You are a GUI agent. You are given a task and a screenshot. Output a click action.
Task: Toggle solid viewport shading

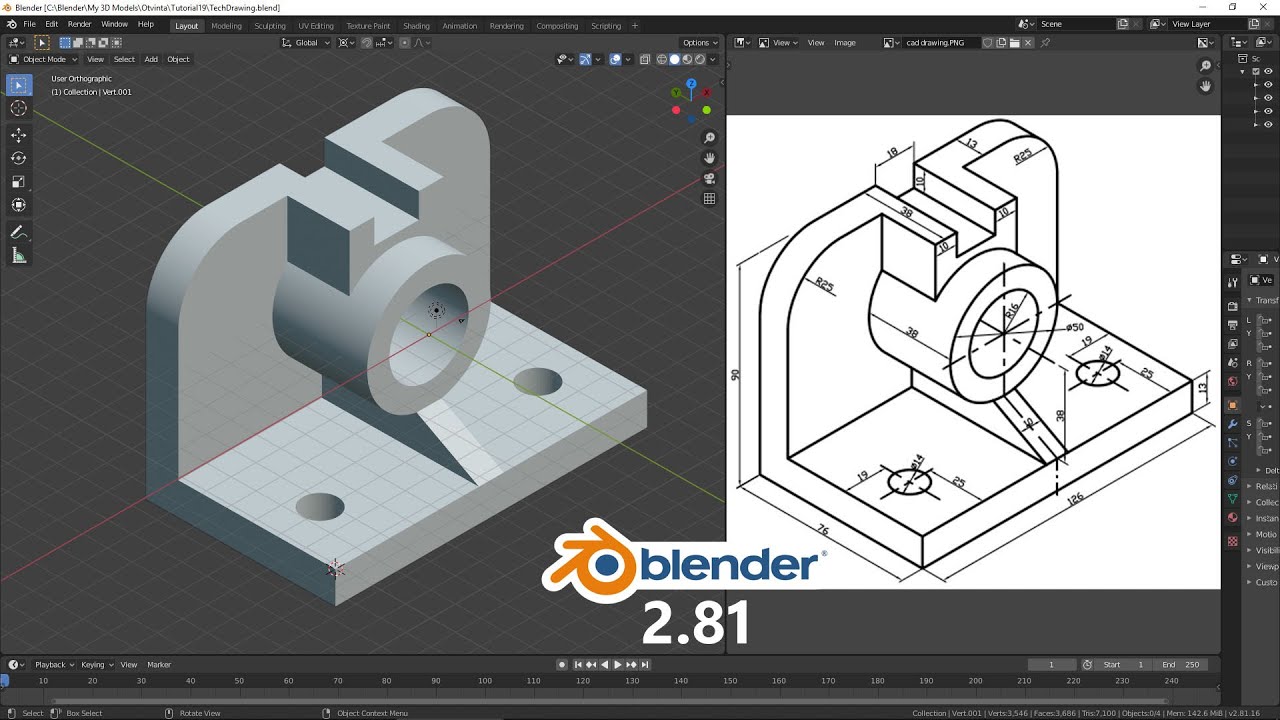pyautogui.click(x=674, y=59)
